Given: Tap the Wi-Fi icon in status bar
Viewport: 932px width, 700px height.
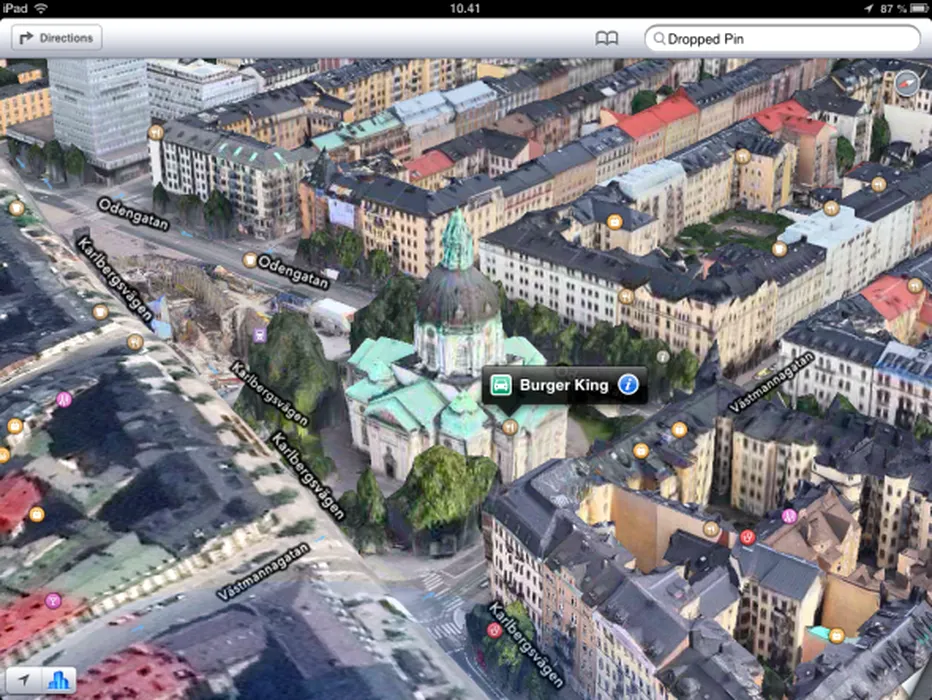Looking at the screenshot, I should 41,8.
